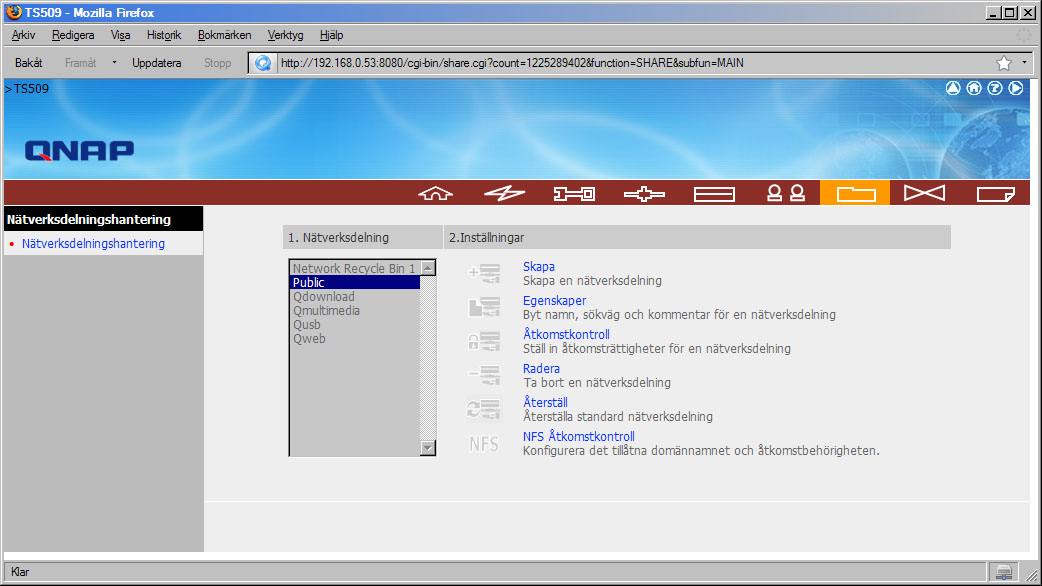Open the bow-tie shaped icon in navigation bar
Image resolution: width=1042 pixels, height=586 pixels.
pos(924,194)
